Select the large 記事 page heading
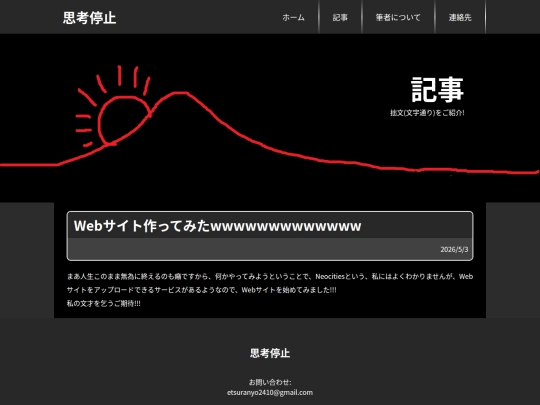540x405 pixels. (437, 89)
